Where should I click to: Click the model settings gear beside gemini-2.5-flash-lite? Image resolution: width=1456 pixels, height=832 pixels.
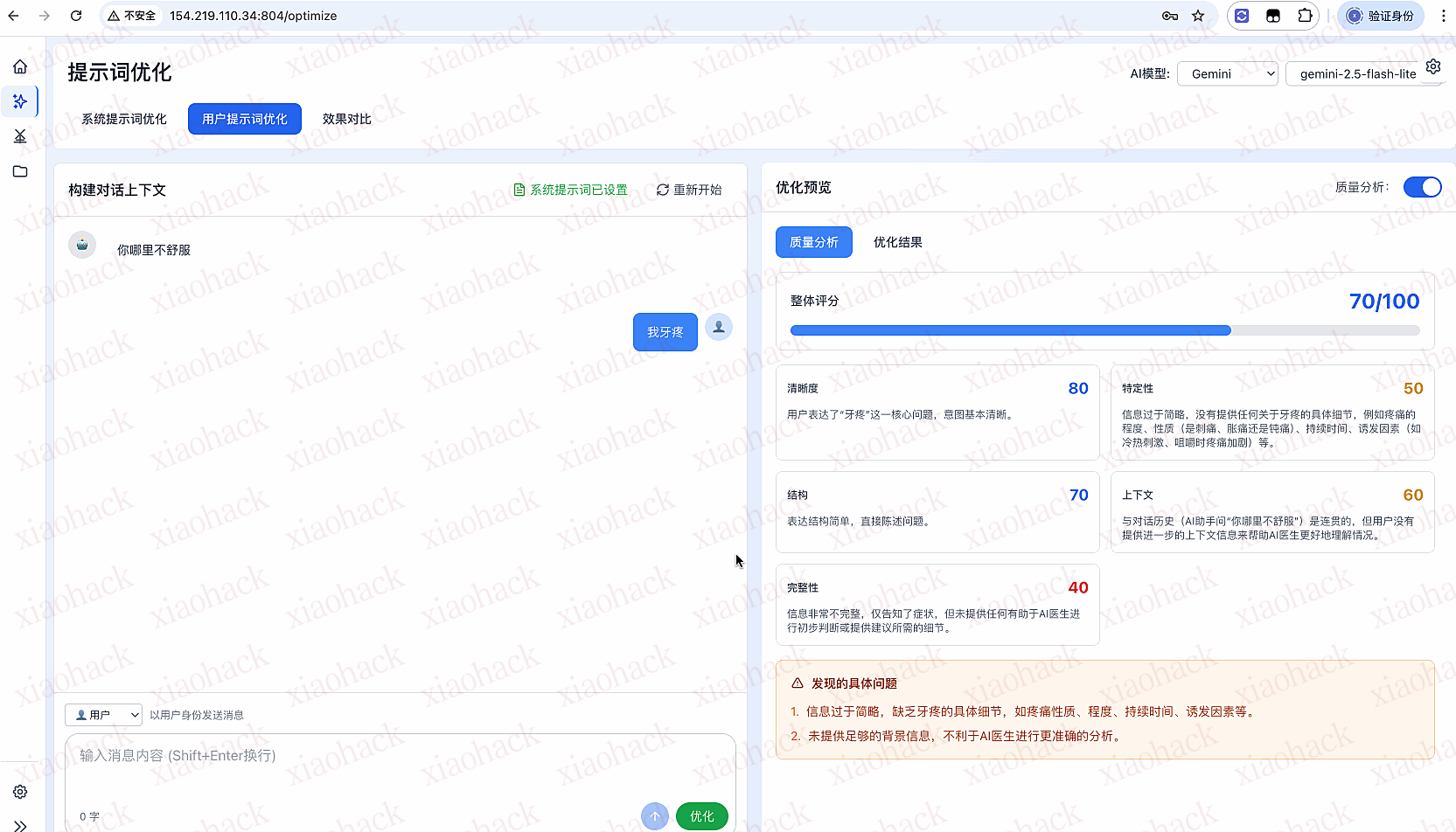[1432, 66]
